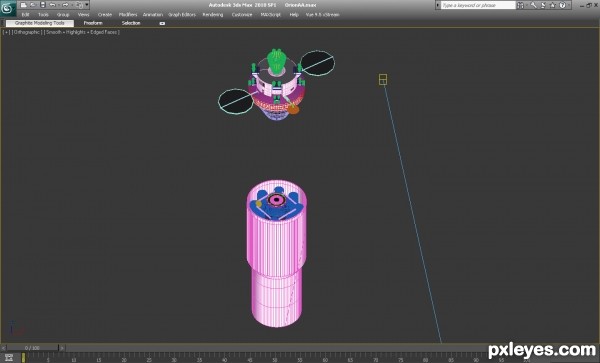Click the Save File icon in quick access toolbar

click(x=42, y=5)
